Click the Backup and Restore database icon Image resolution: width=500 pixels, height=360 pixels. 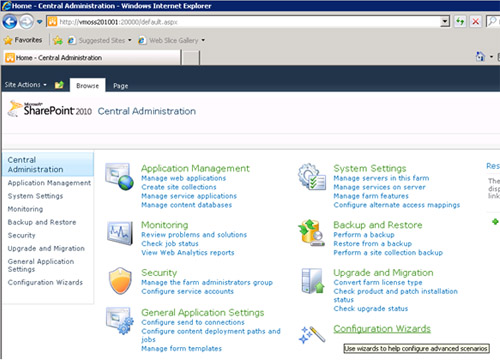click(x=311, y=233)
